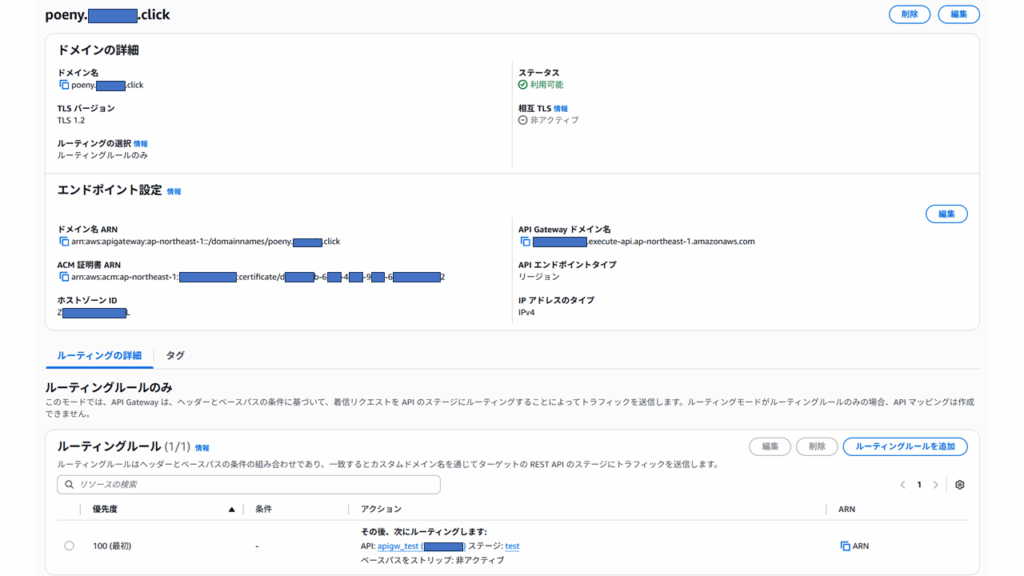
Task: Copy the routing rule ARN in the table row
Action: pyautogui.click(x=845, y=546)
